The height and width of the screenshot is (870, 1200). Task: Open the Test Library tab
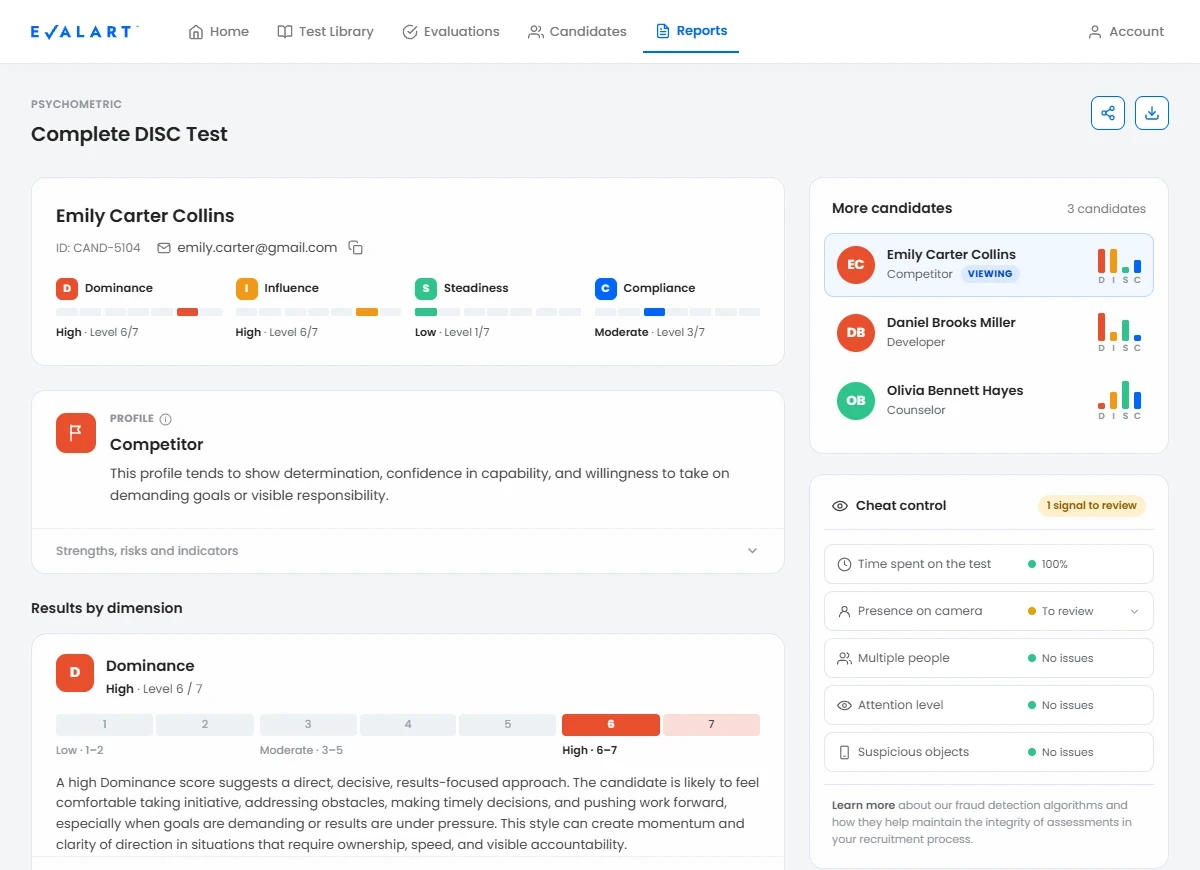point(325,32)
